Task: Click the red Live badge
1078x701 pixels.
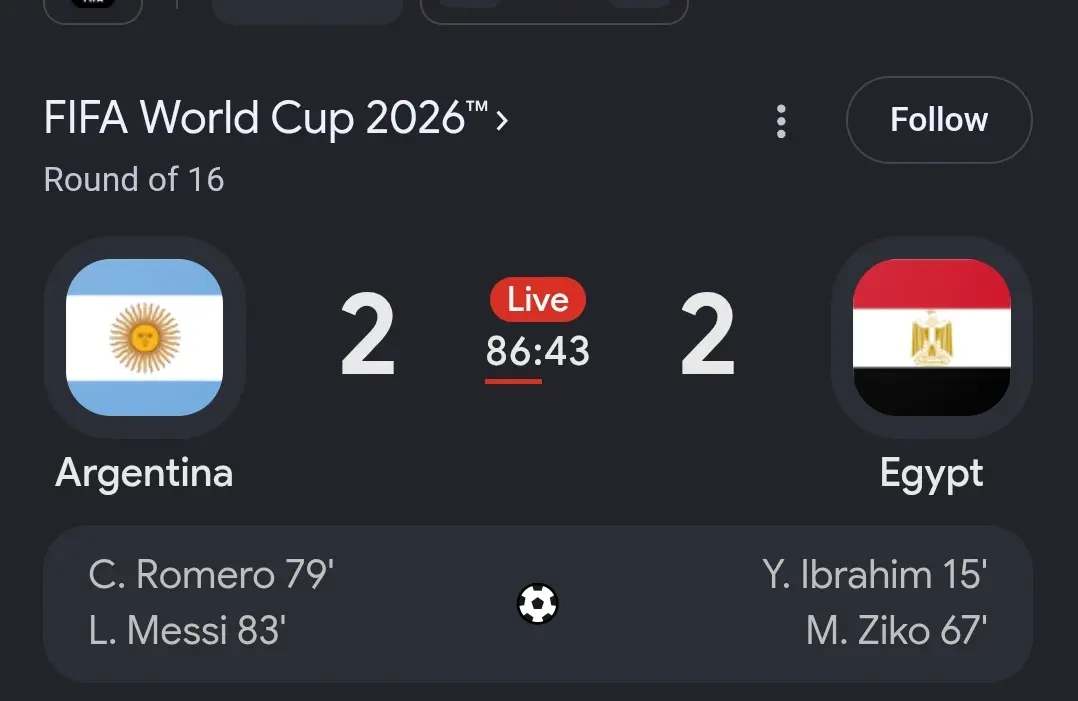Action: pyautogui.click(x=538, y=299)
